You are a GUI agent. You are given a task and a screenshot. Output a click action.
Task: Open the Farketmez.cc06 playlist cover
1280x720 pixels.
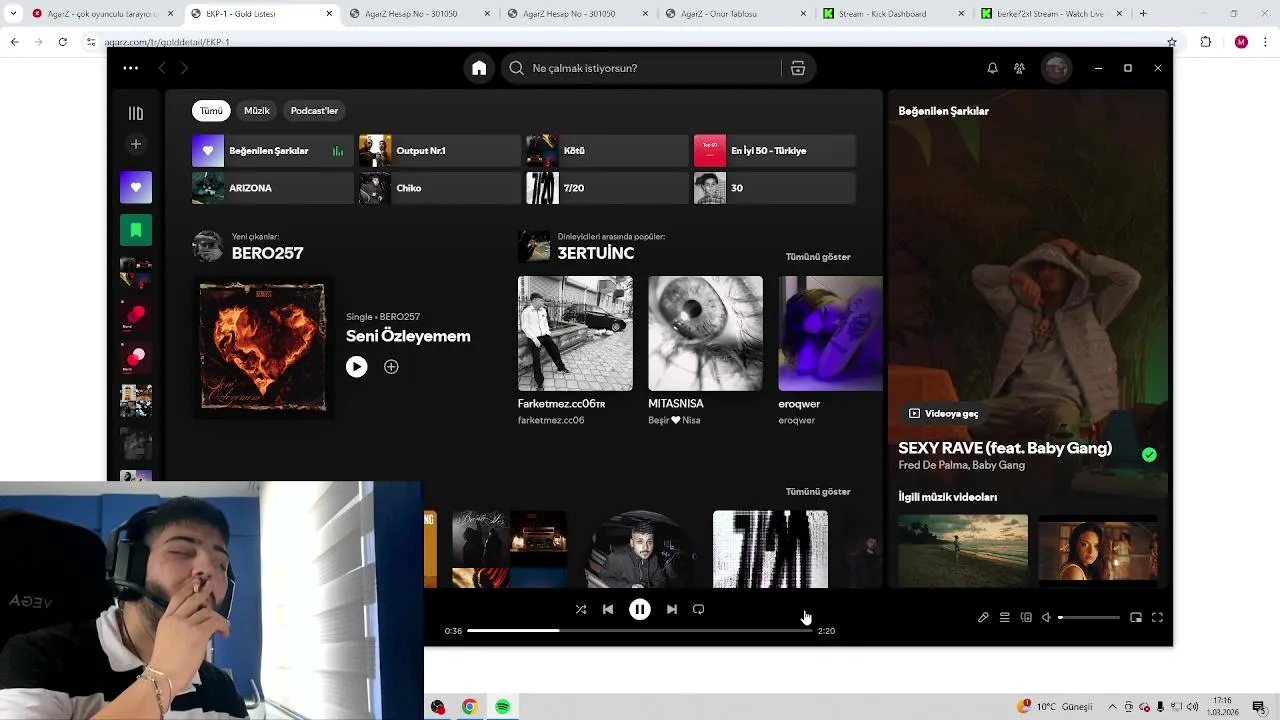tap(575, 334)
